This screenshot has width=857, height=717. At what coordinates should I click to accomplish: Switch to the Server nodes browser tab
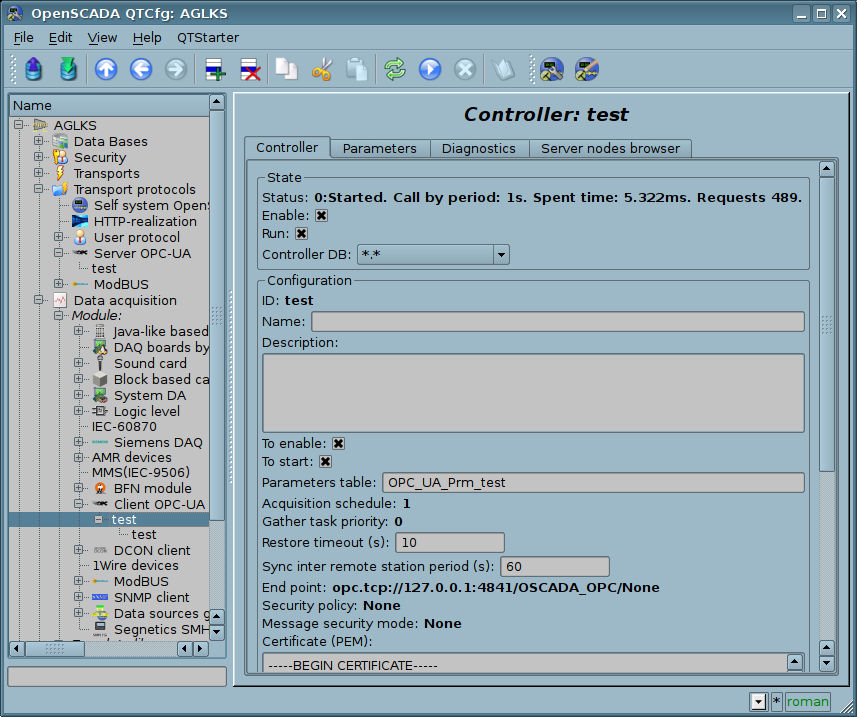[x=611, y=149]
